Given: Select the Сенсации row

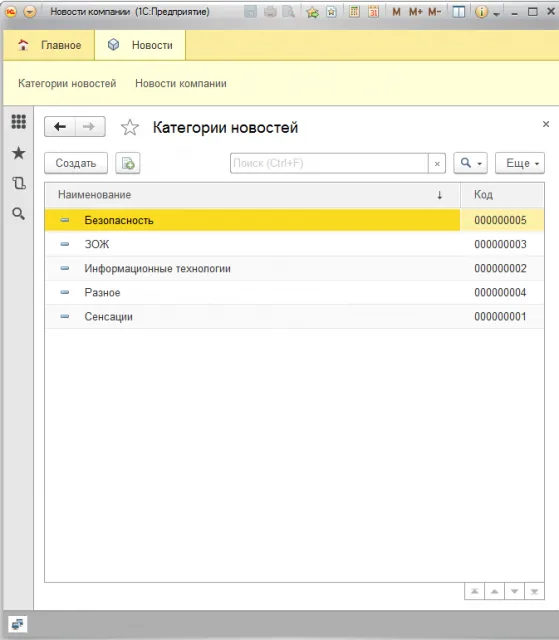Looking at the screenshot, I should pos(294,317).
